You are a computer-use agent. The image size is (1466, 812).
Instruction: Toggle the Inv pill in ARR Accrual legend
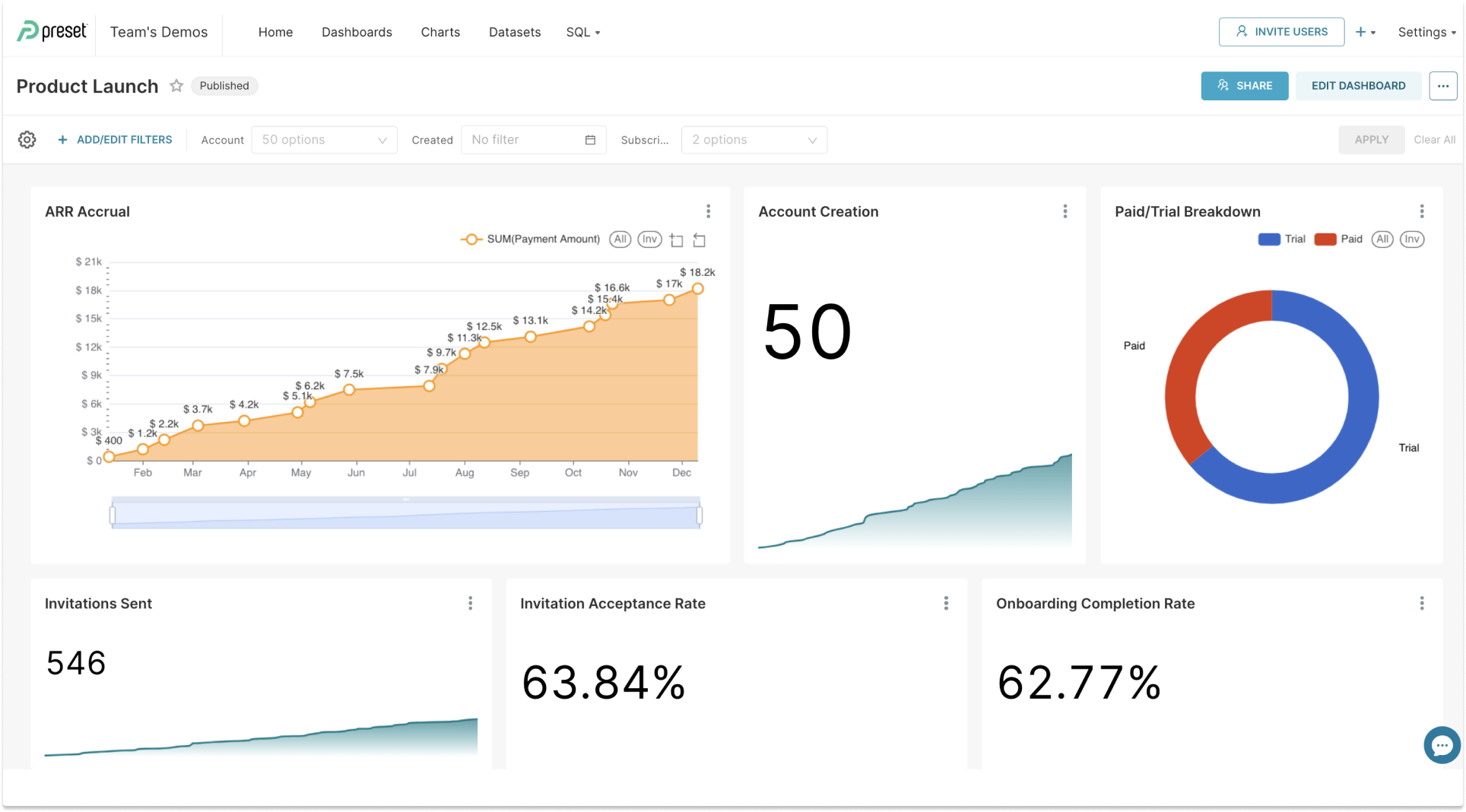click(649, 239)
